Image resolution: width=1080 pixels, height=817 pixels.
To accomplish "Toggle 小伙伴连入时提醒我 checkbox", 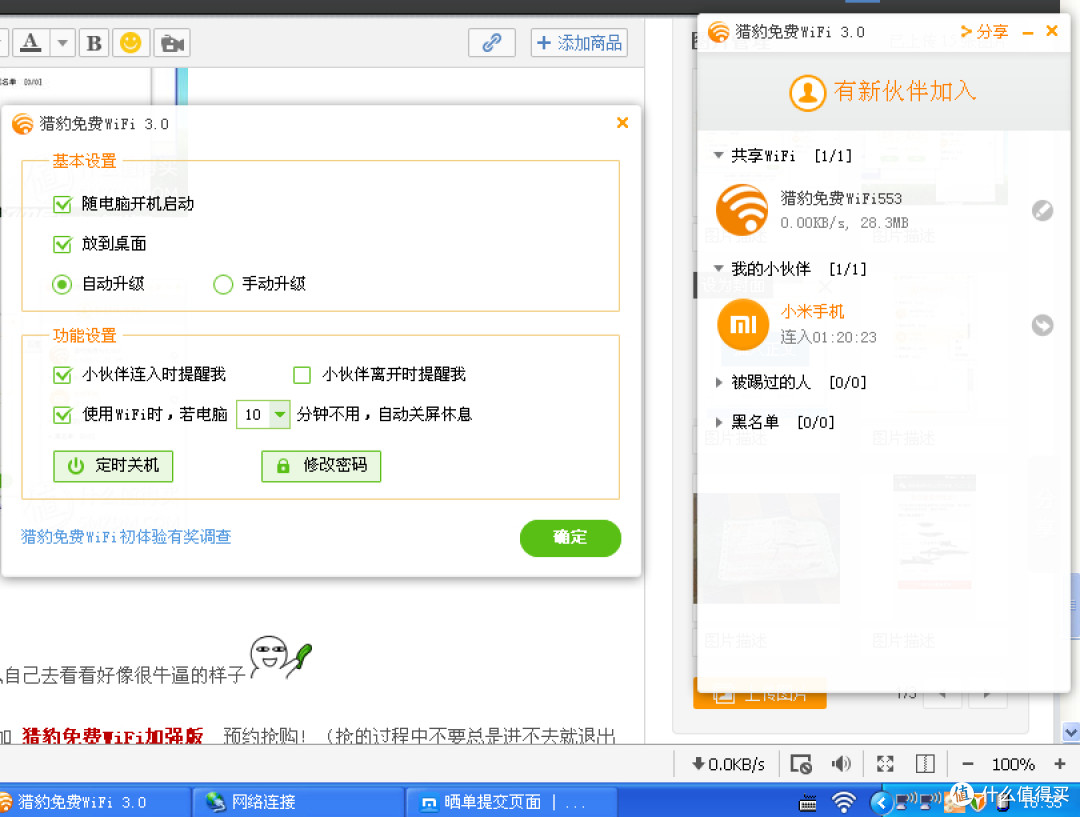I will point(63,375).
